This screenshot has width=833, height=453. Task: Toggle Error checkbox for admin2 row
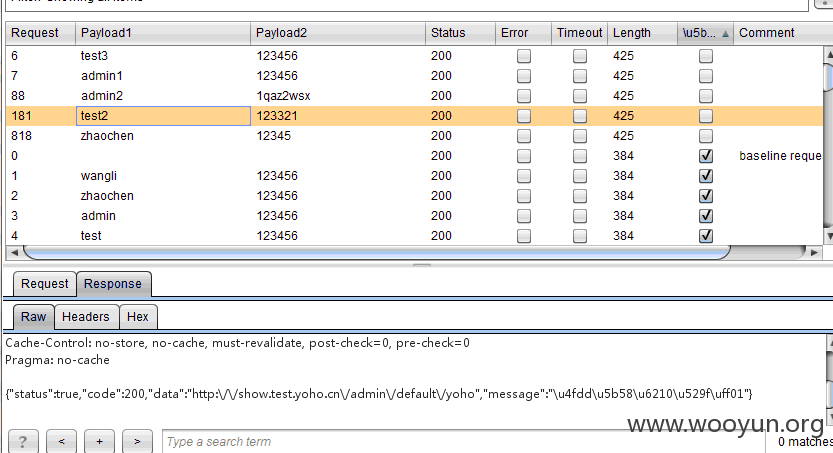click(524, 96)
